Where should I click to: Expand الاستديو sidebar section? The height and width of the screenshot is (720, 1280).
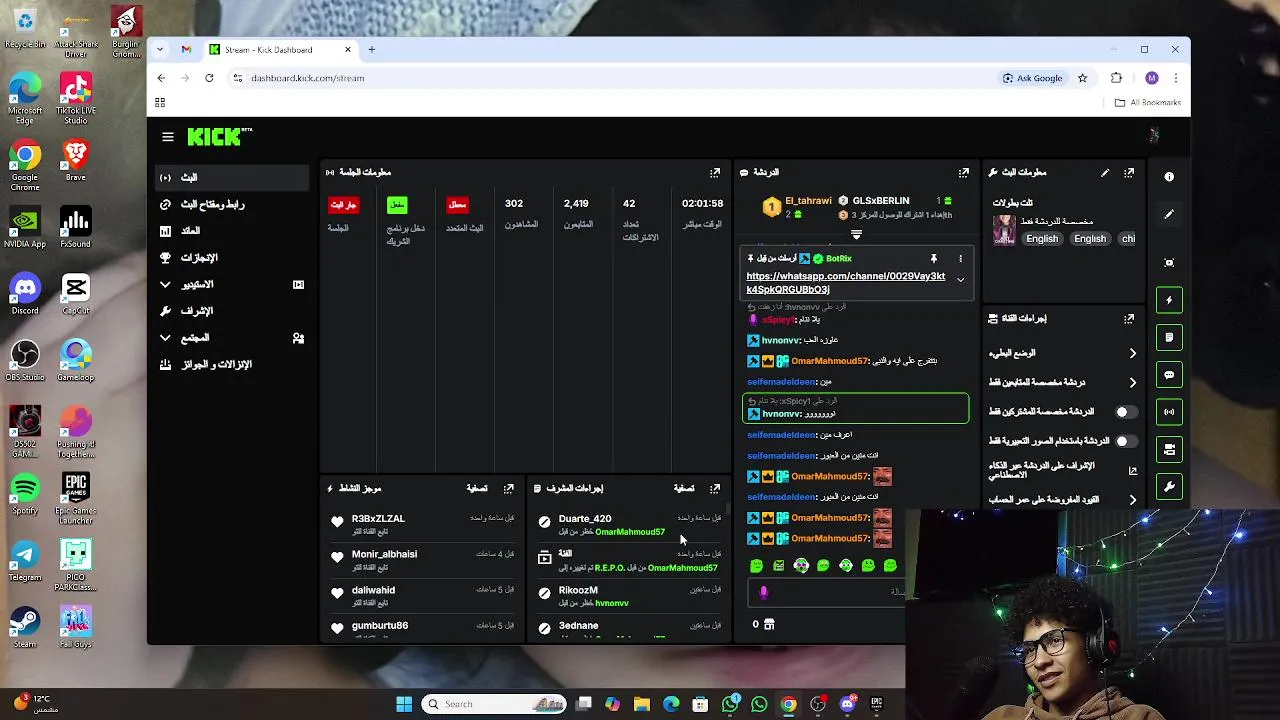166,285
